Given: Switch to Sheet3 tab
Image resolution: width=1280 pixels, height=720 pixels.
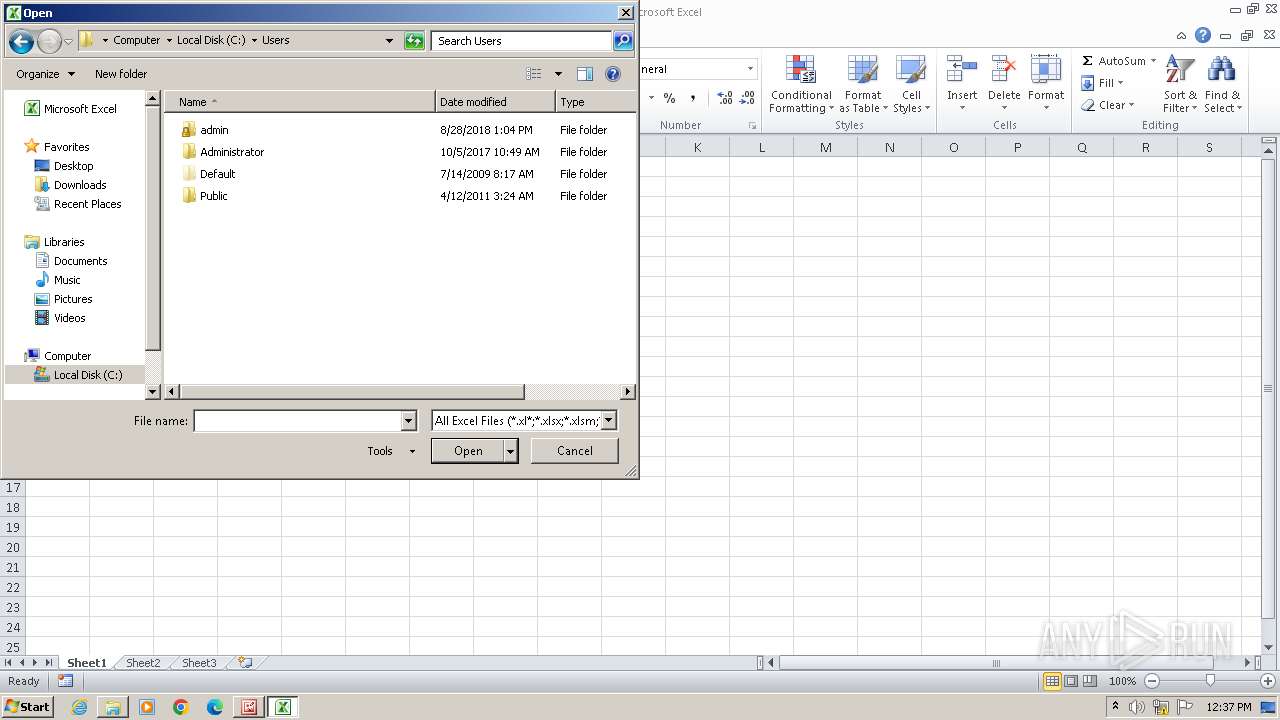Looking at the screenshot, I should [198, 663].
